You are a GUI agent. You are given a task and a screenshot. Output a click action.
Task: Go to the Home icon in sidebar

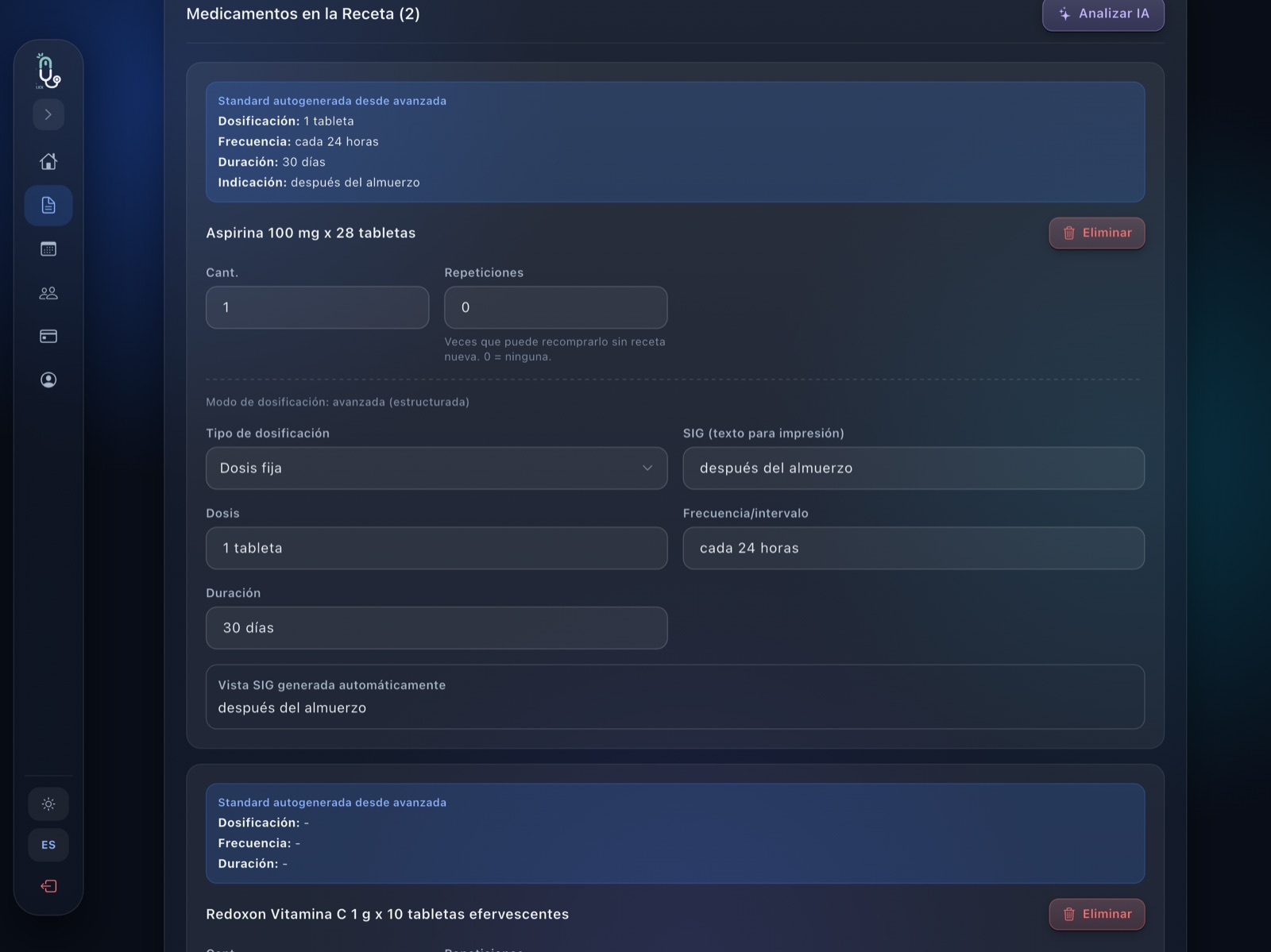[x=48, y=161]
